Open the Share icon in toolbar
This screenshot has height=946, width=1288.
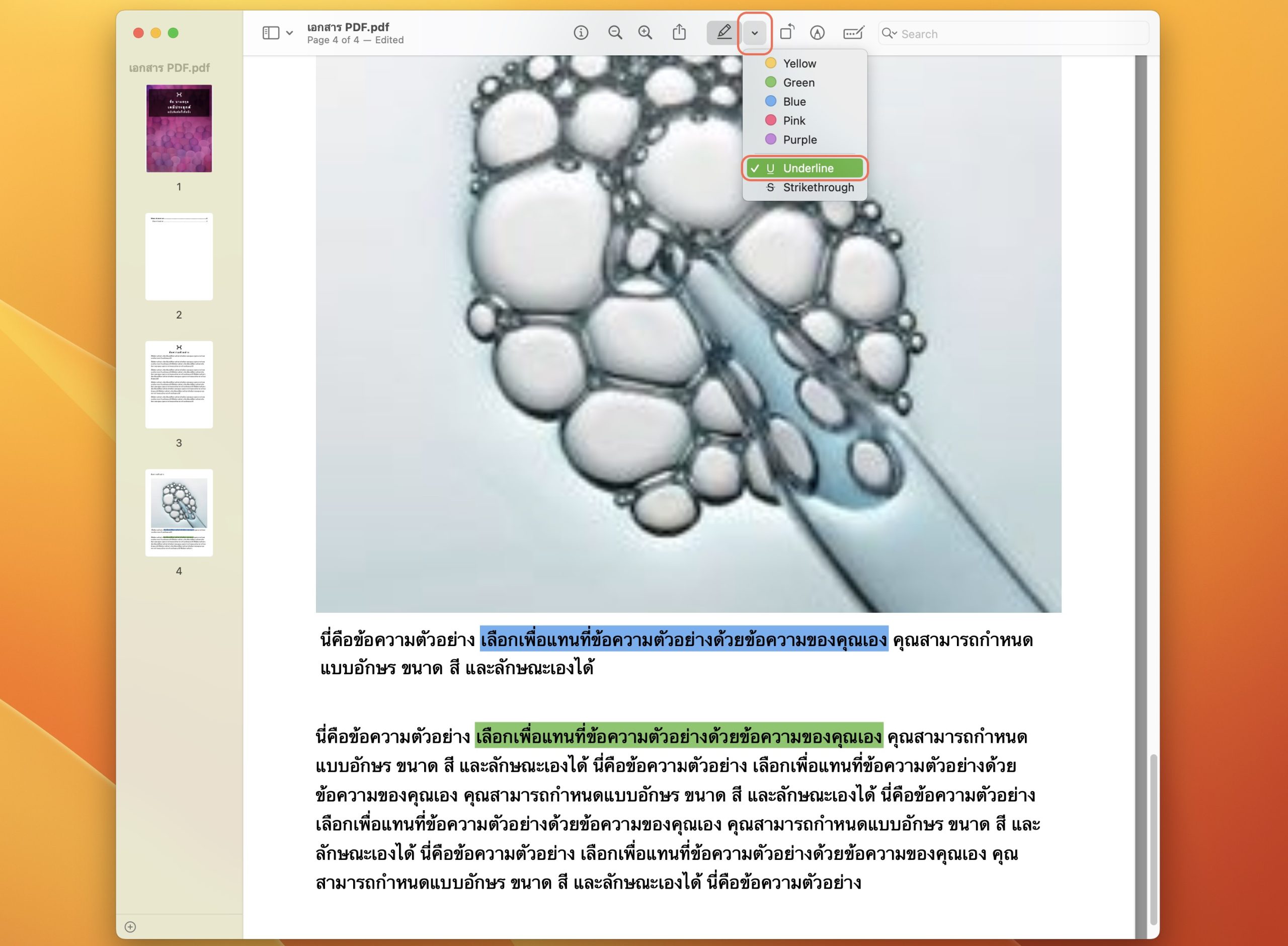679,32
